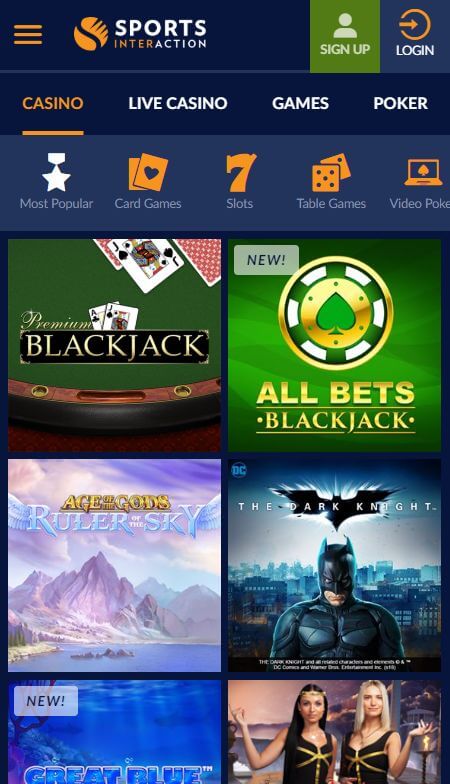Image resolution: width=450 pixels, height=784 pixels.
Task: Click the Sports Interaction logo
Action: point(140,34)
